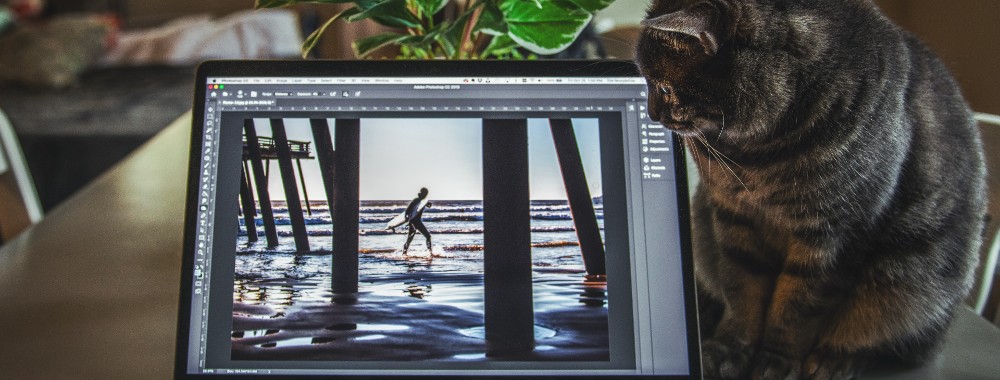1000x380 pixels.
Task: Open the Properties panel
Action: 654,142
